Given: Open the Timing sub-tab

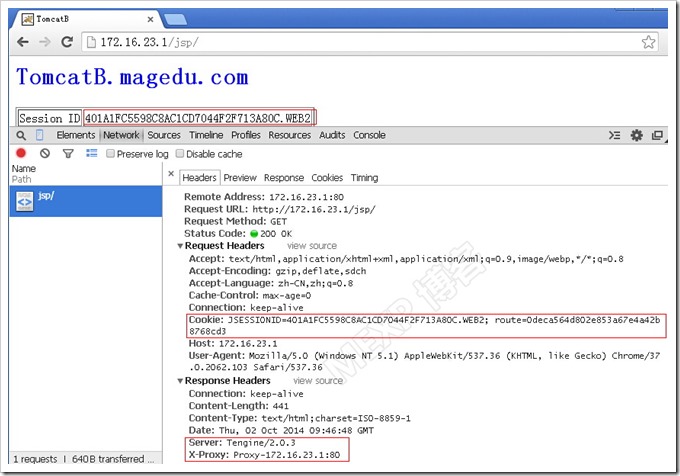Looking at the screenshot, I should 364,178.
